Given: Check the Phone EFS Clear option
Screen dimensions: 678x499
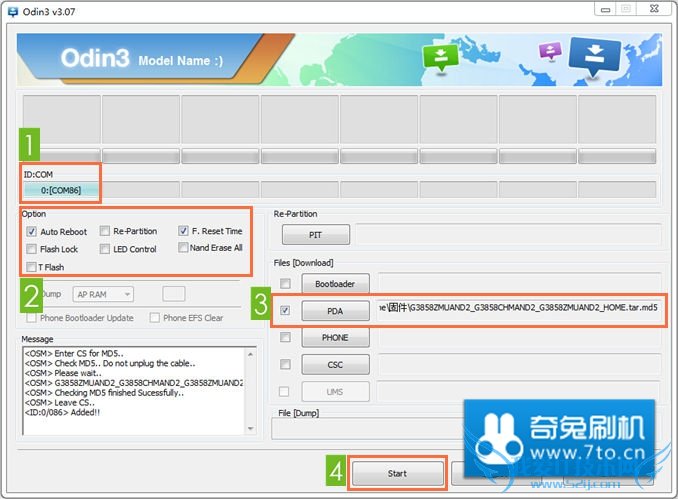Looking at the screenshot, I should tap(154, 318).
